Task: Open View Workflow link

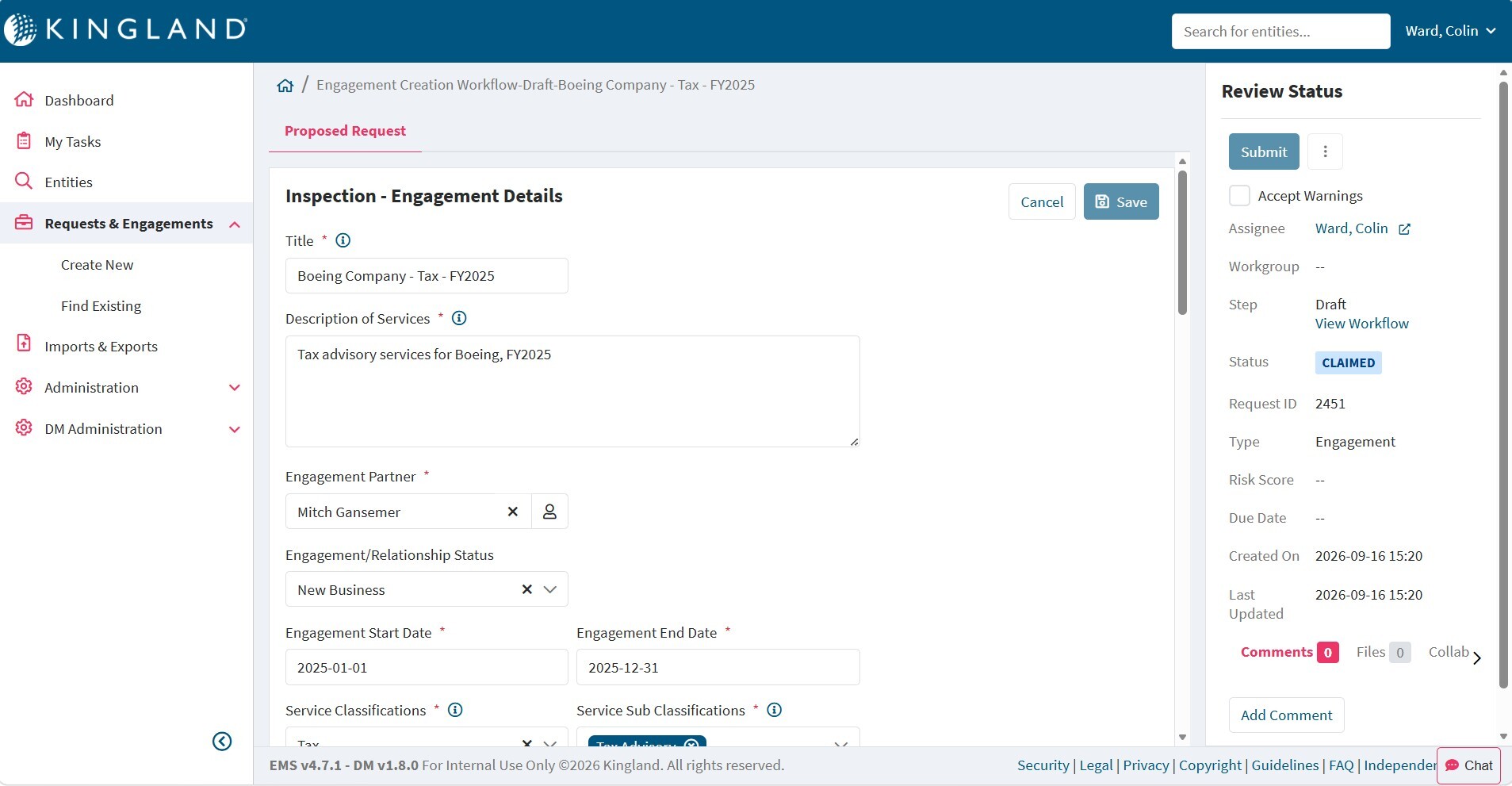Action: click(1361, 324)
